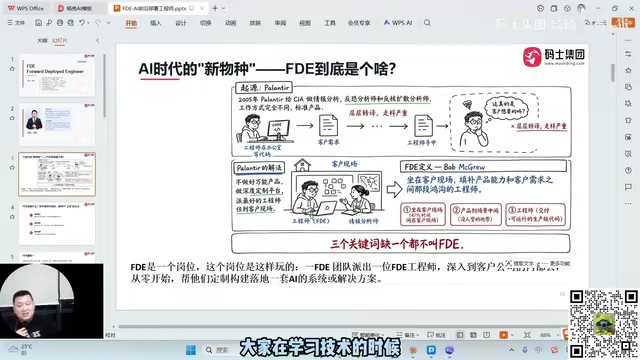Click the star icon beside slide 4
640x360 pixels.
[x=12, y=217]
